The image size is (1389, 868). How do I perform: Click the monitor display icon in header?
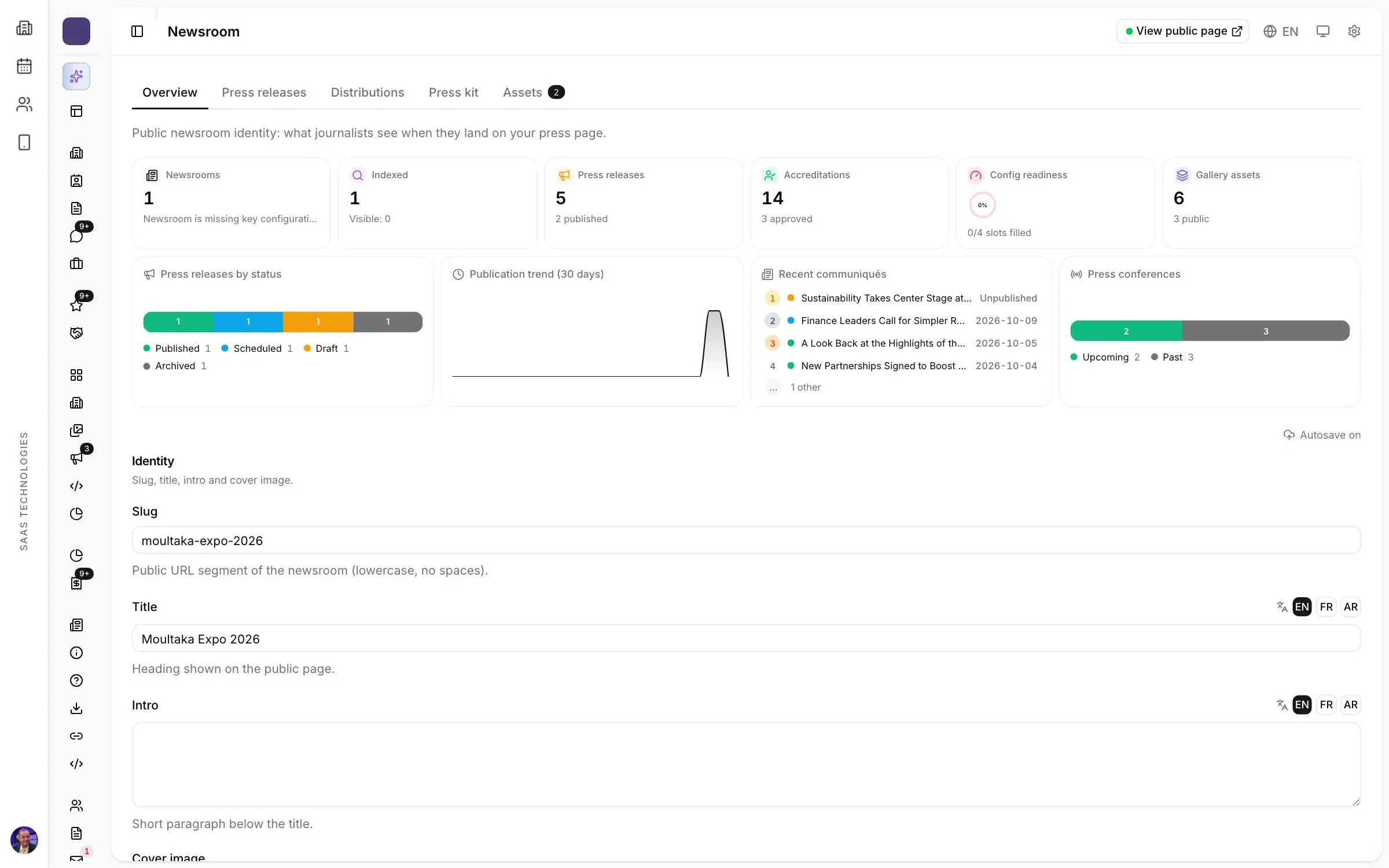(1322, 31)
